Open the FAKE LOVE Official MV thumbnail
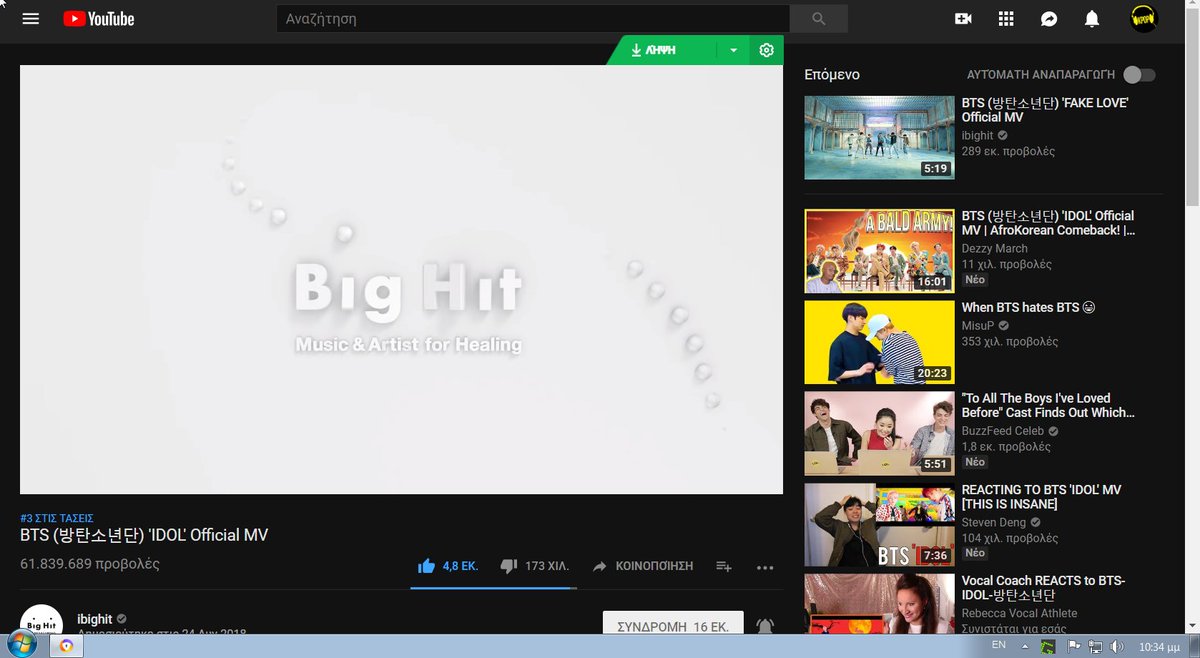The image size is (1200, 658). point(879,138)
